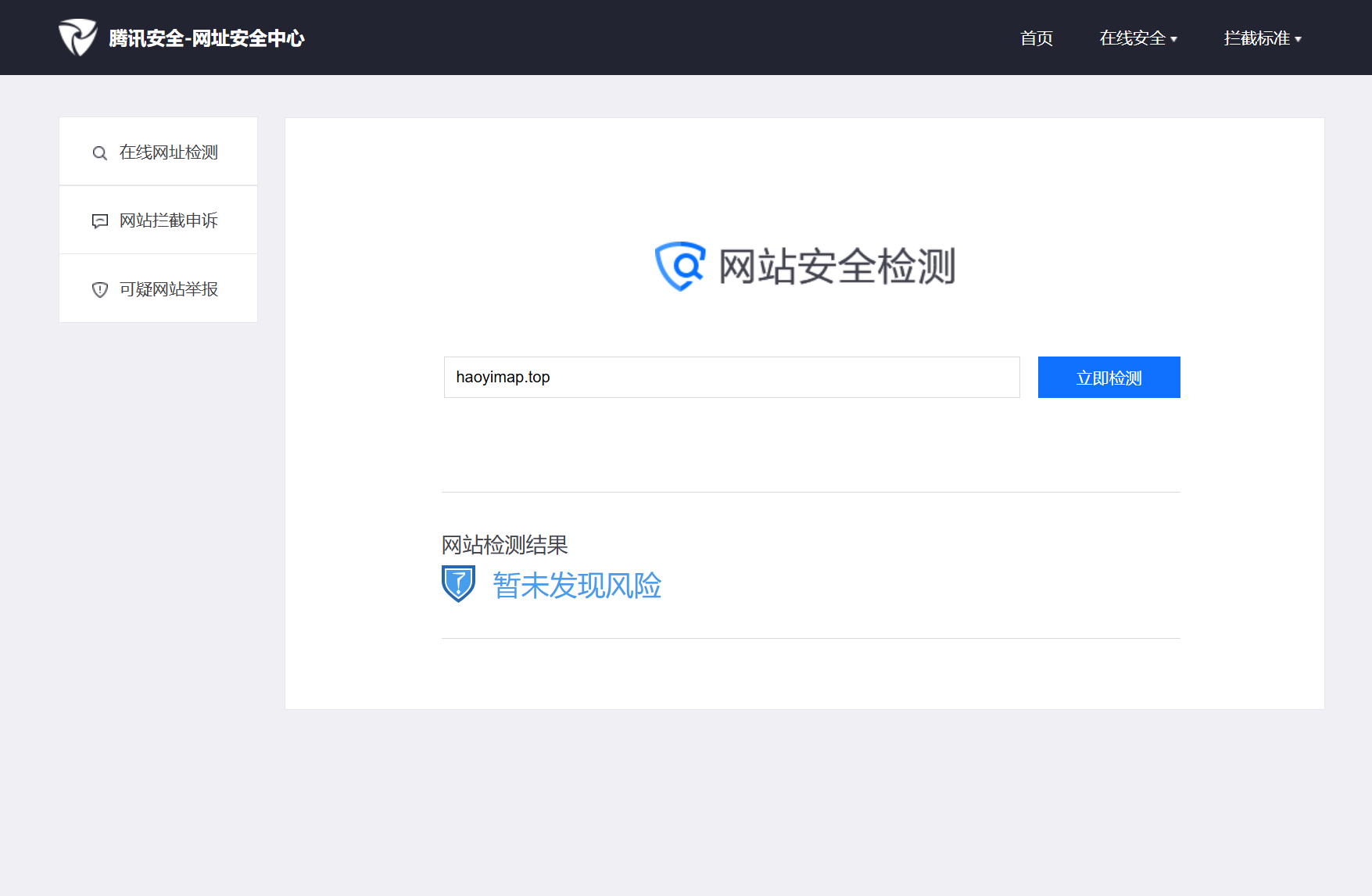Go to 首页 in the top navigation
This screenshot has height=896, width=1372.
[1037, 38]
